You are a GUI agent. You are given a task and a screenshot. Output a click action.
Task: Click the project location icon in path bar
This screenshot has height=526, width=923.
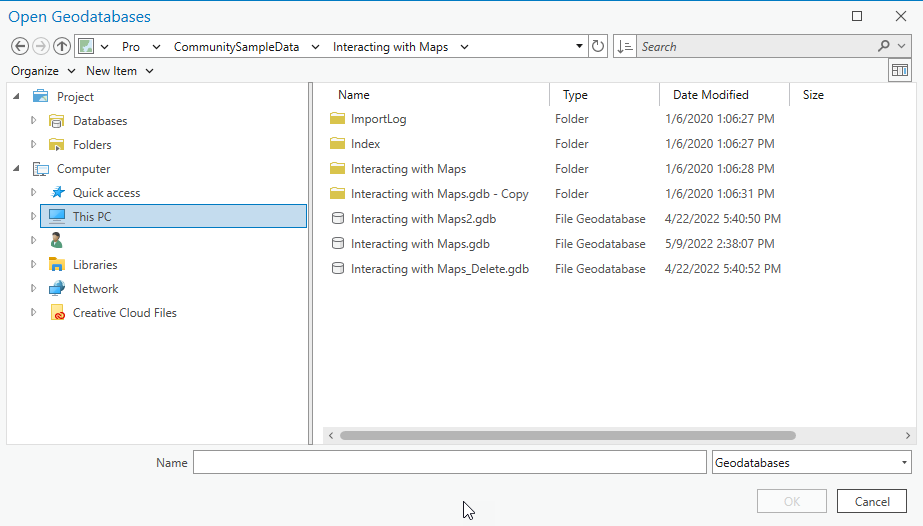coord(87,46)
